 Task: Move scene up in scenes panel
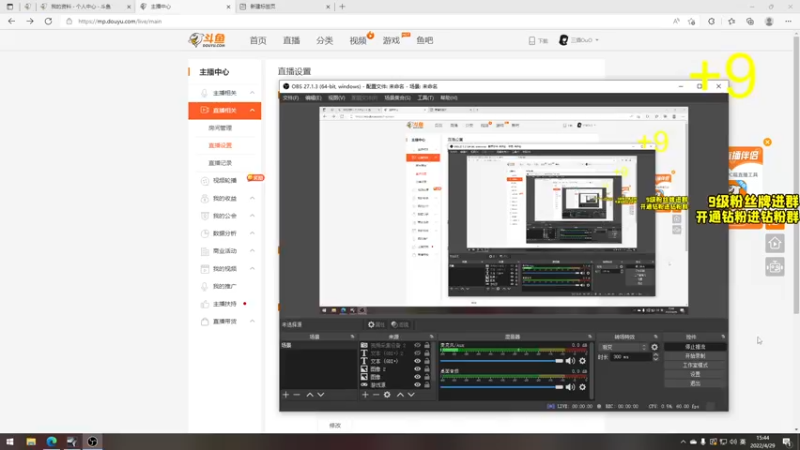pyautogui.click(x=310, y=395)
